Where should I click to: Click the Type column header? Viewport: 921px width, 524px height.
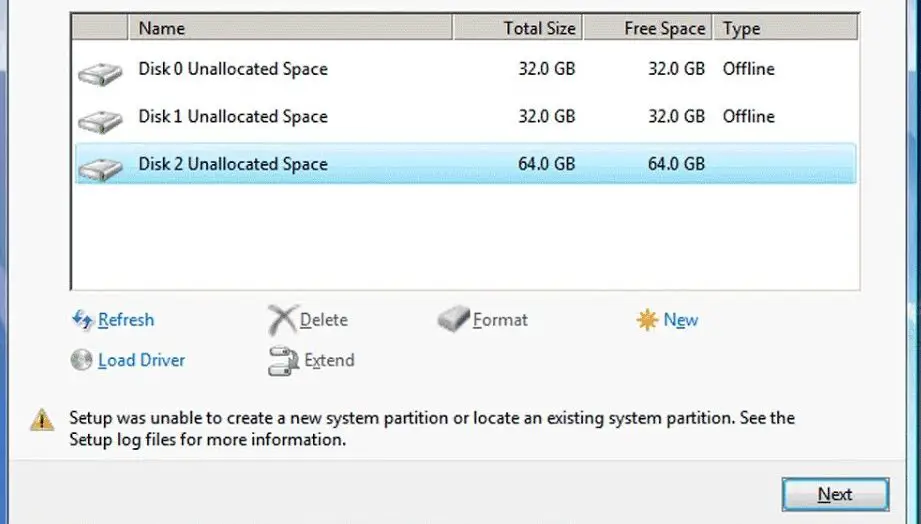(x=785, y=28)
